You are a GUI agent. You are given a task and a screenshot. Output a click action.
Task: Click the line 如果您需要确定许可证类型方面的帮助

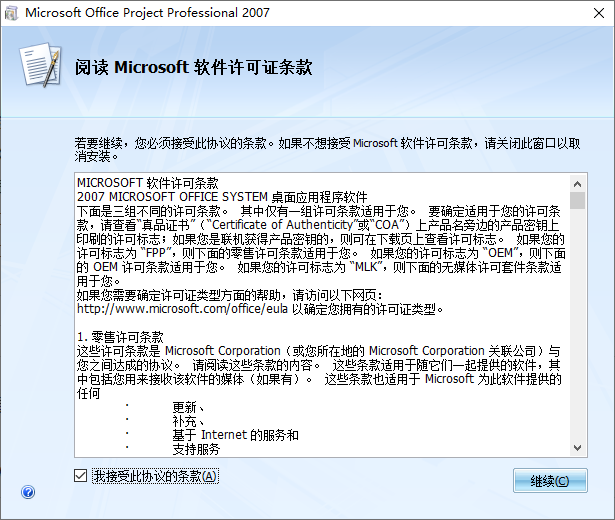pos(229,295)
